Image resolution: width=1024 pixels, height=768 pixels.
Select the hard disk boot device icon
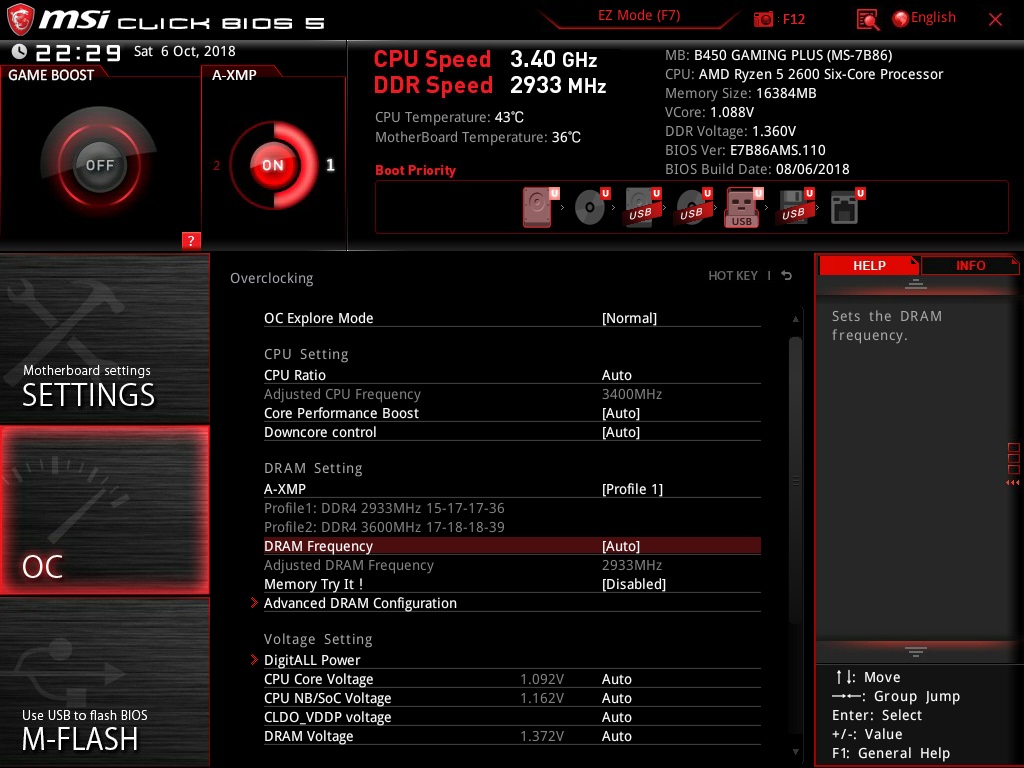tap(537, 207)
